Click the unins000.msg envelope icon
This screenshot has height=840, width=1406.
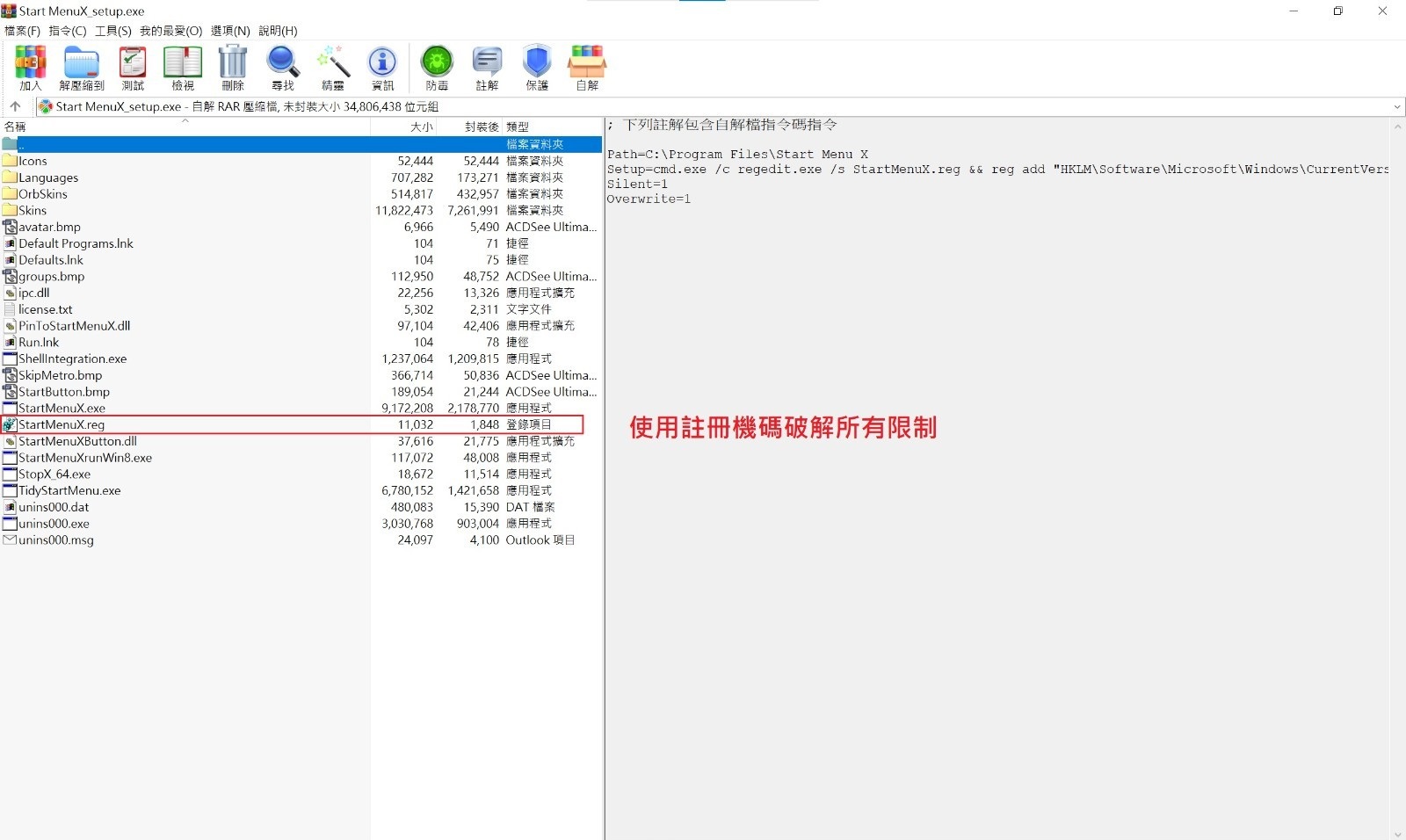coord(10,539)
